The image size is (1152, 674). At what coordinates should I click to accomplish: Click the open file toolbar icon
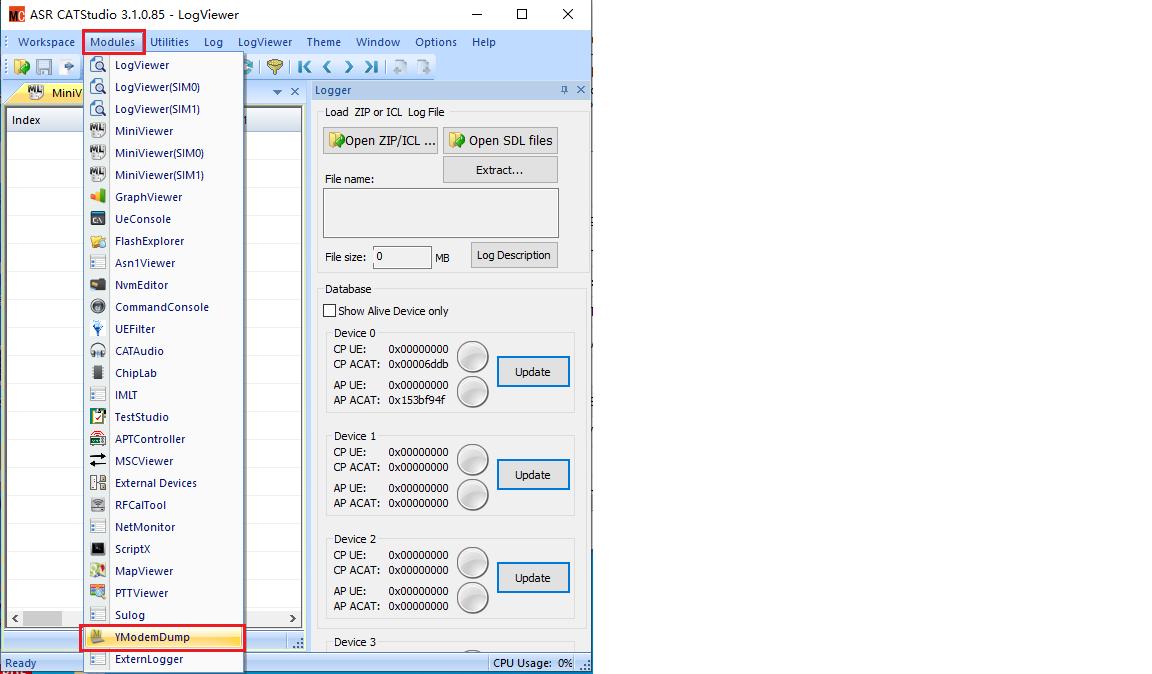(22, 67)
